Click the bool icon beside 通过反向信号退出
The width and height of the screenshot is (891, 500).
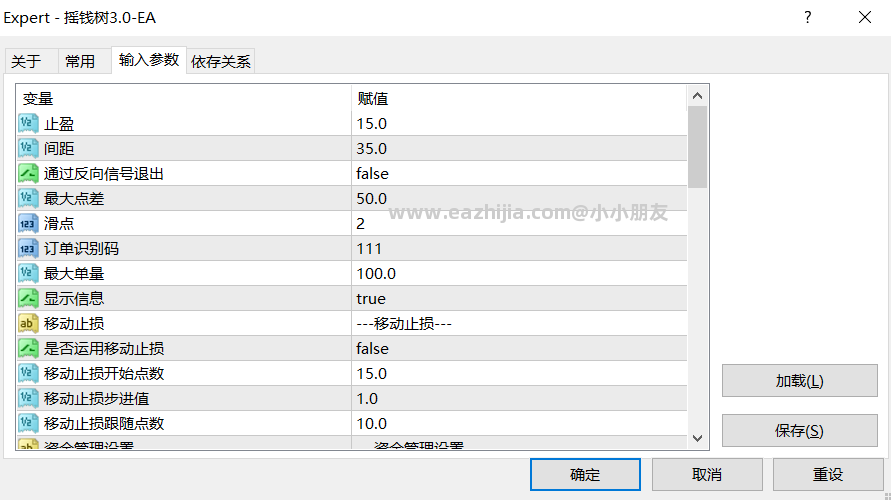(28, 173)
